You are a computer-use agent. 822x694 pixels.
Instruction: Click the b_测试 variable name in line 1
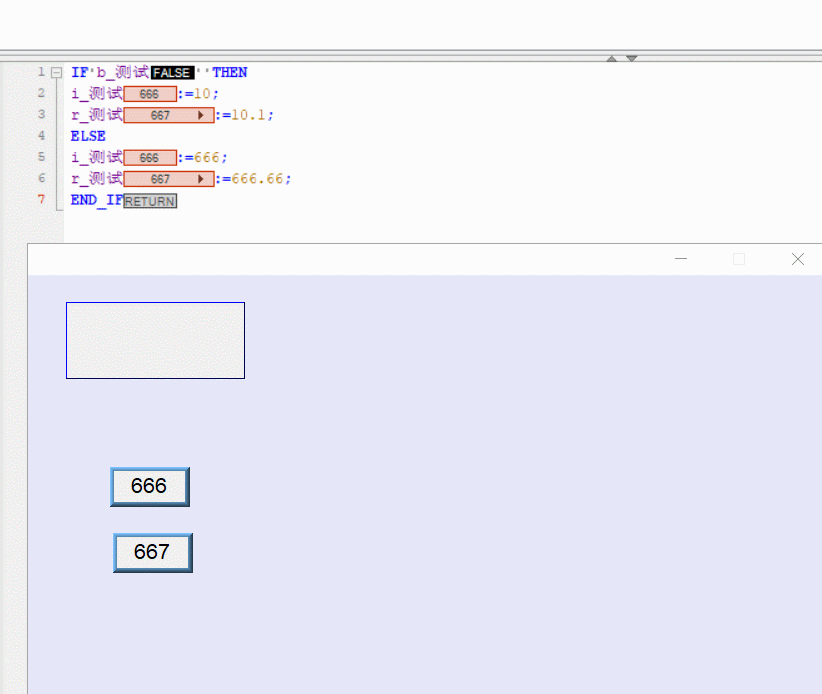[122, 73]
